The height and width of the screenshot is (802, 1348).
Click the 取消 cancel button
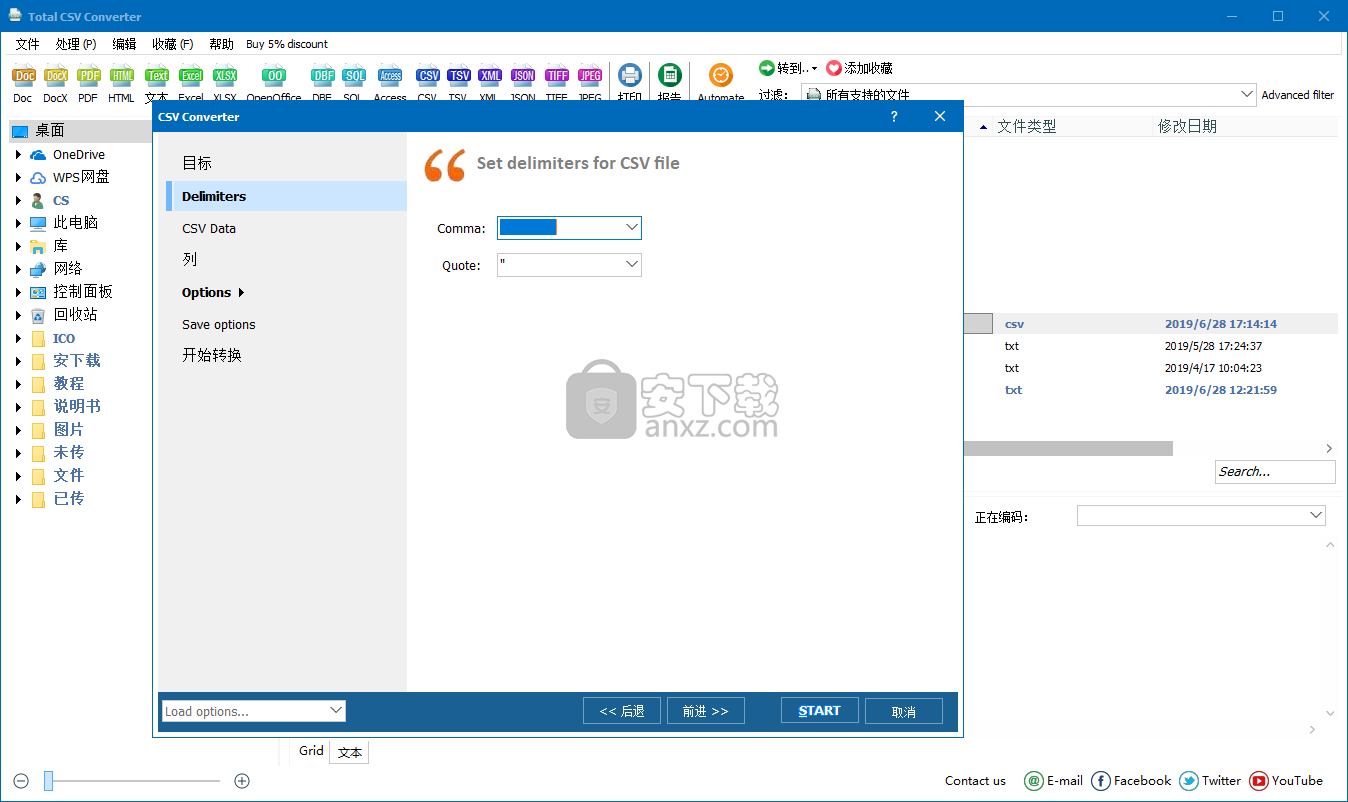tap(904, 711)
